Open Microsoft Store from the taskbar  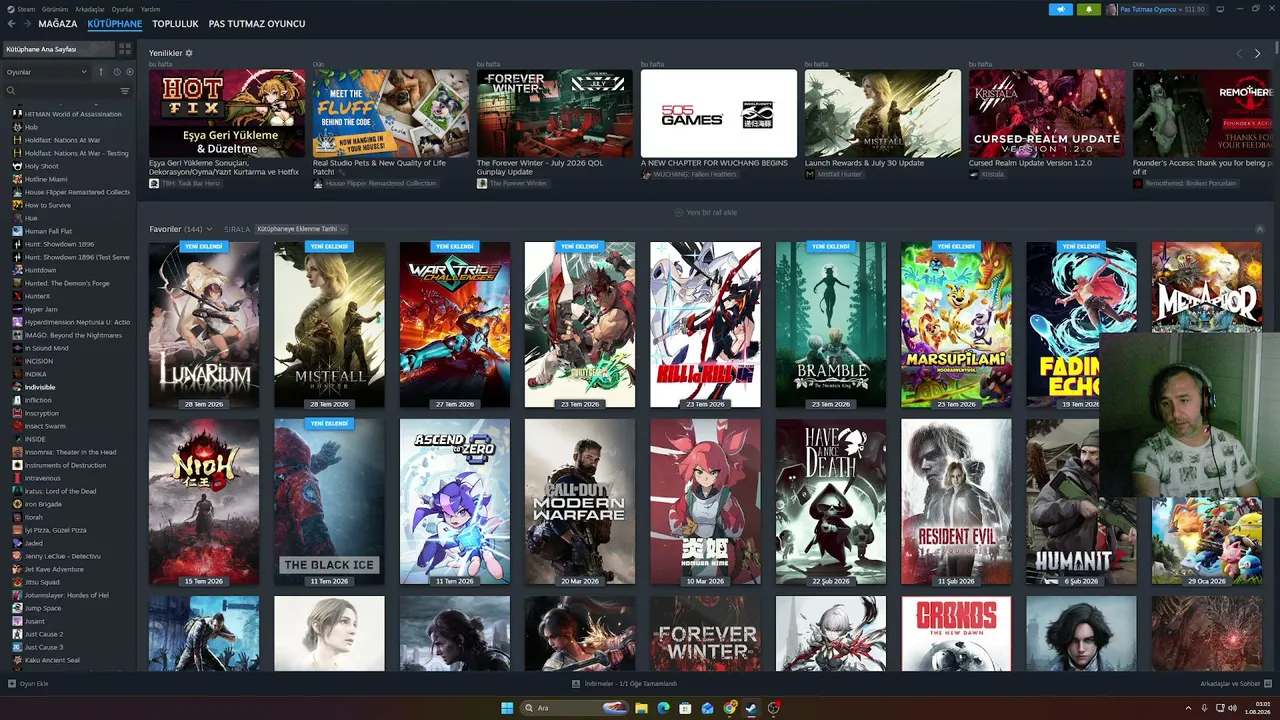tap(685, 708)
